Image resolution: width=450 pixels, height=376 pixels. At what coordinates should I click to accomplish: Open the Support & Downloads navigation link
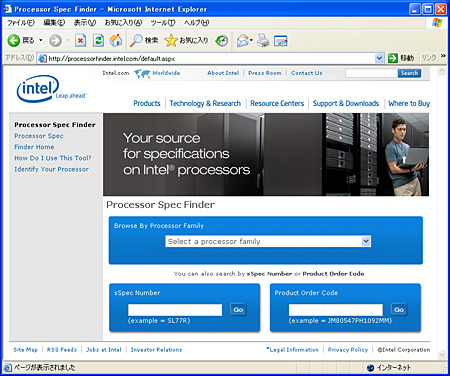click(x=346, y=103)
